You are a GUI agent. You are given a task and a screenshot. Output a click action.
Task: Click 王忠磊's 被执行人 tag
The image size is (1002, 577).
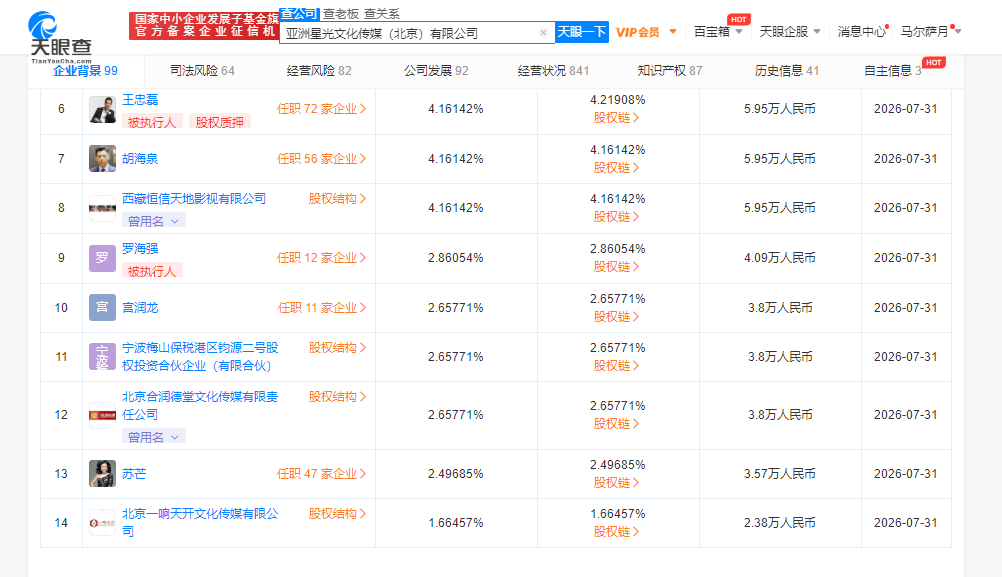[x=152, y=122]
